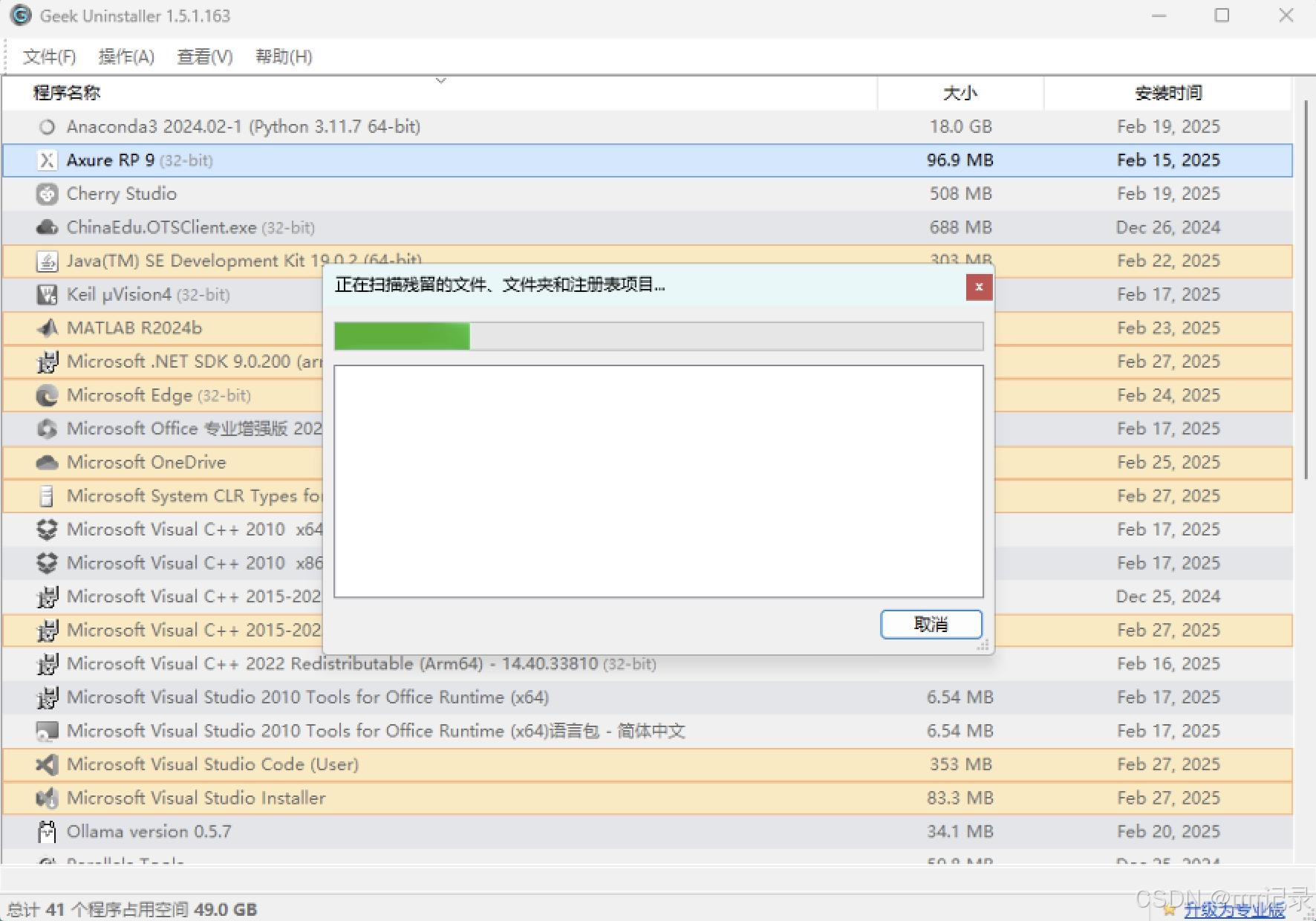
Task: Click the Feb 24, 2025 install date
Action: pyautogui.click(x=1168, y=395)
